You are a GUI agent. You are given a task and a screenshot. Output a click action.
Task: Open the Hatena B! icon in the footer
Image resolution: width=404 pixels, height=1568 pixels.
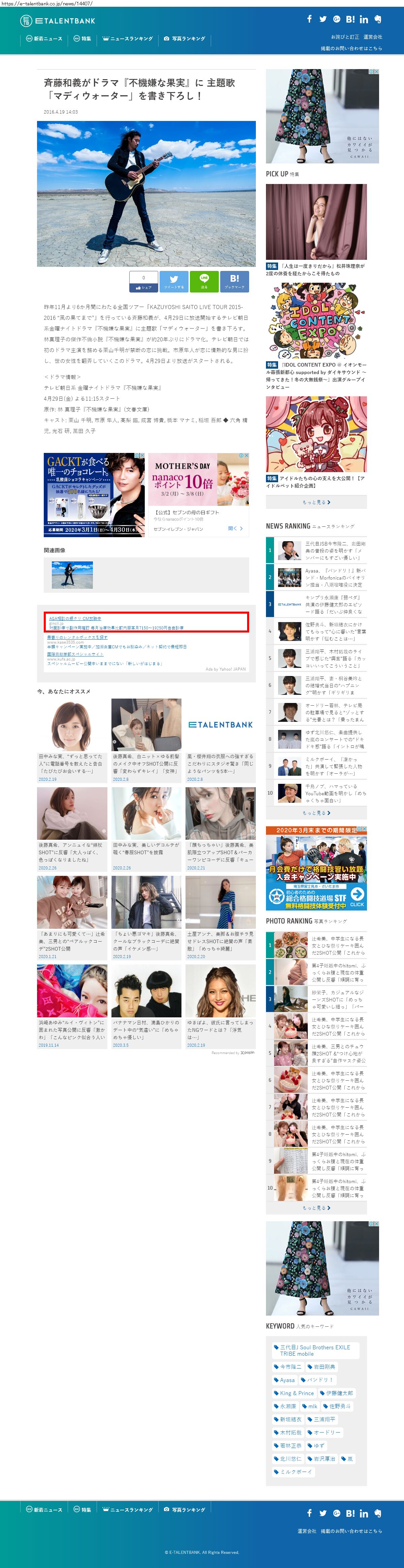(x=350, y=1513)
